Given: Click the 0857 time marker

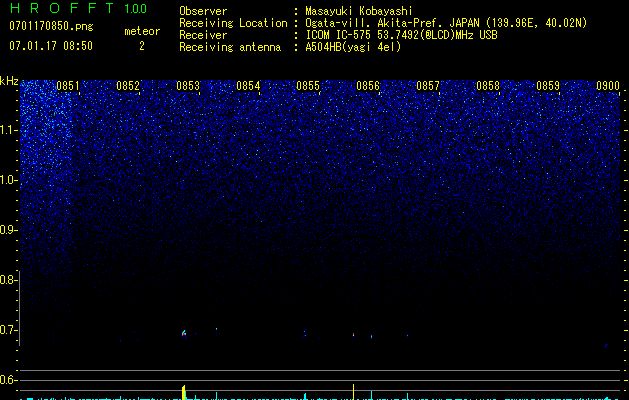Looking at the screenshot, I should click(428, 86).
